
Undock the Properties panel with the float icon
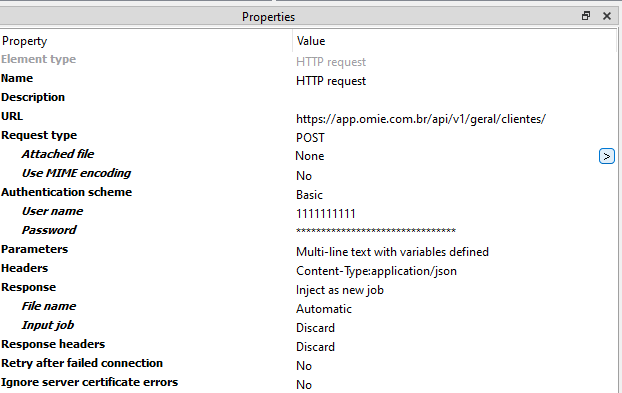586,16
